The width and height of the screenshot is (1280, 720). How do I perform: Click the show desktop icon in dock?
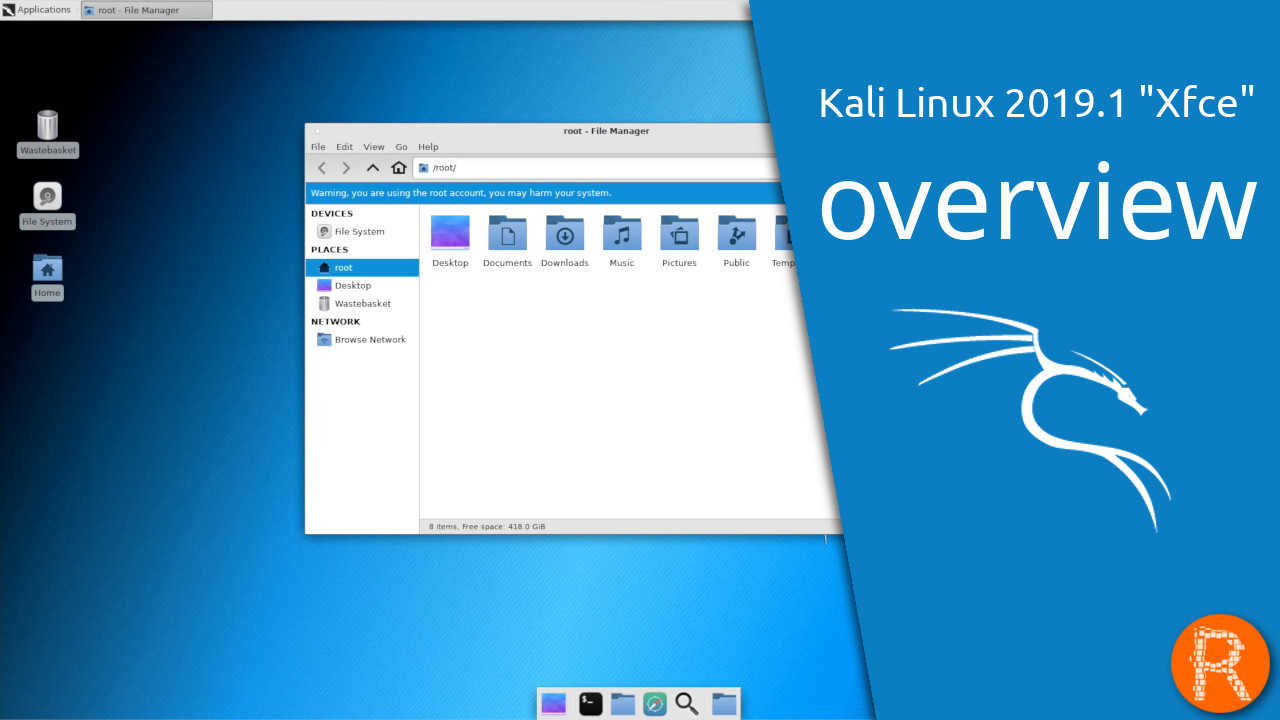pos(554,704)
